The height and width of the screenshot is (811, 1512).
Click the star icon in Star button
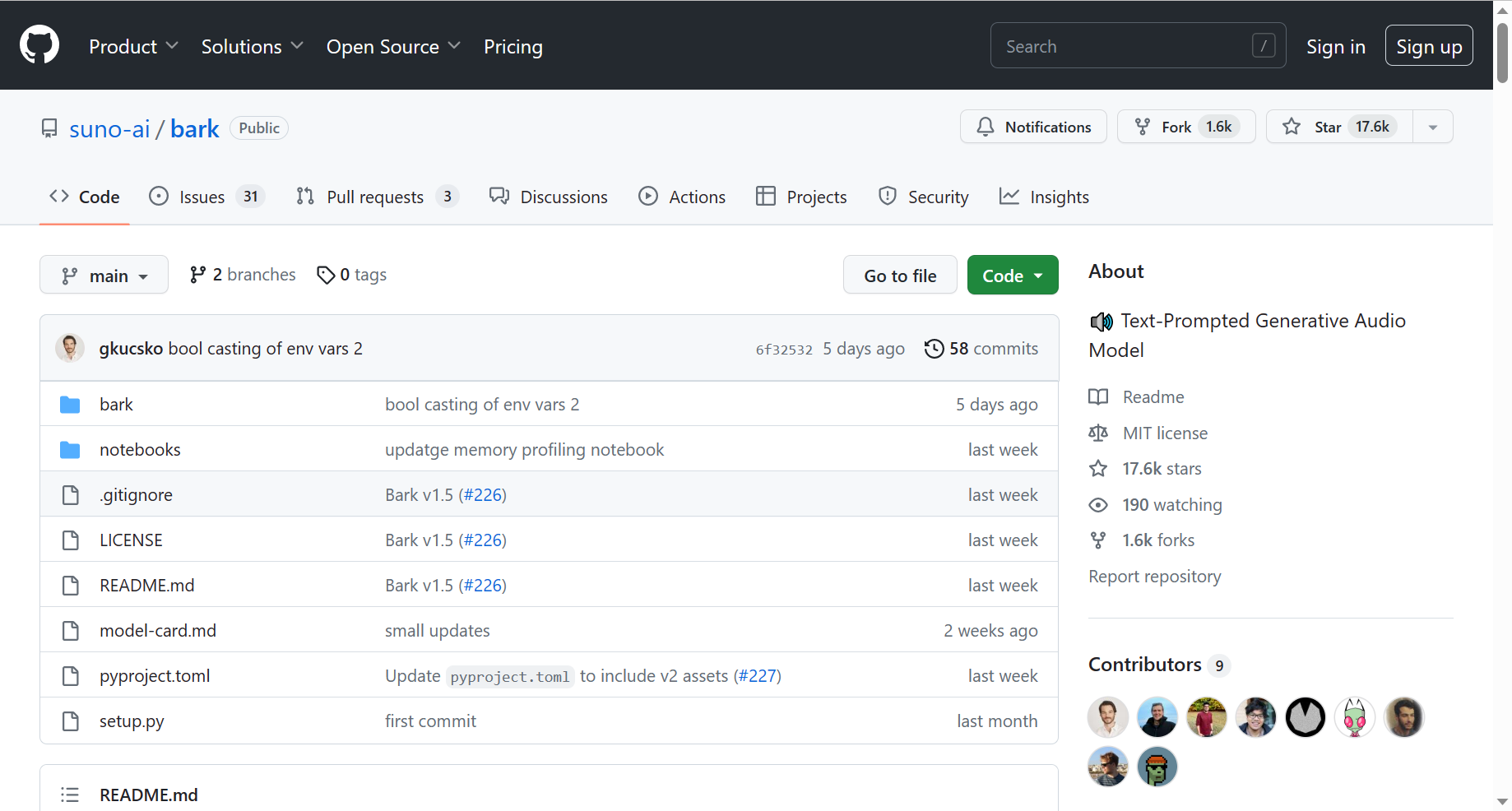1292,127
